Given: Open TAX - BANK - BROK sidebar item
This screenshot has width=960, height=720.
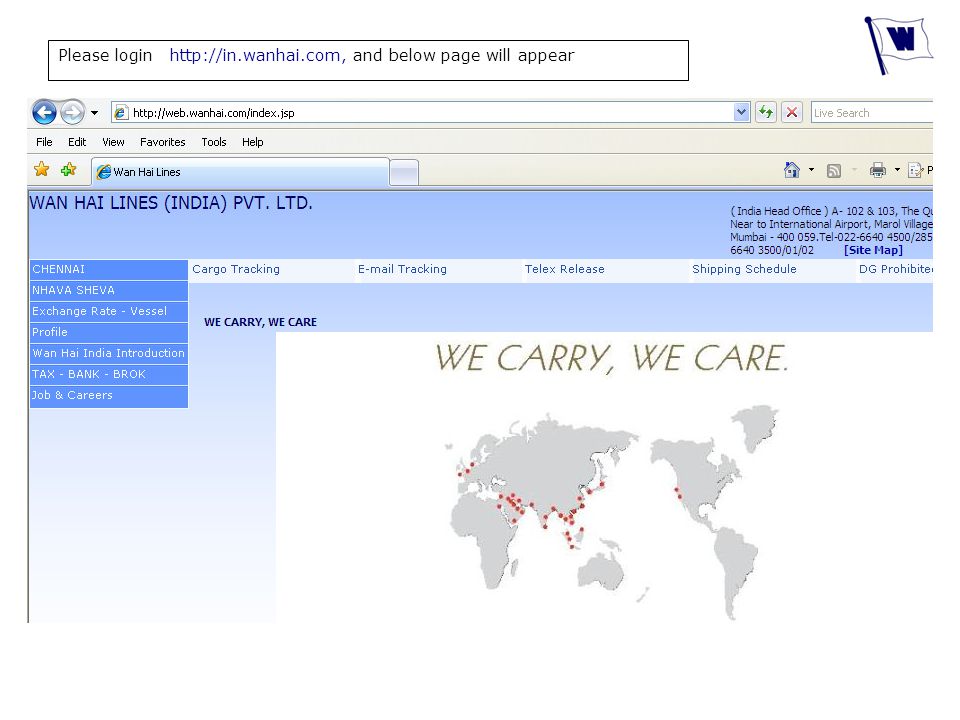Looking at the screenshot, I should (x=108, y=374).
